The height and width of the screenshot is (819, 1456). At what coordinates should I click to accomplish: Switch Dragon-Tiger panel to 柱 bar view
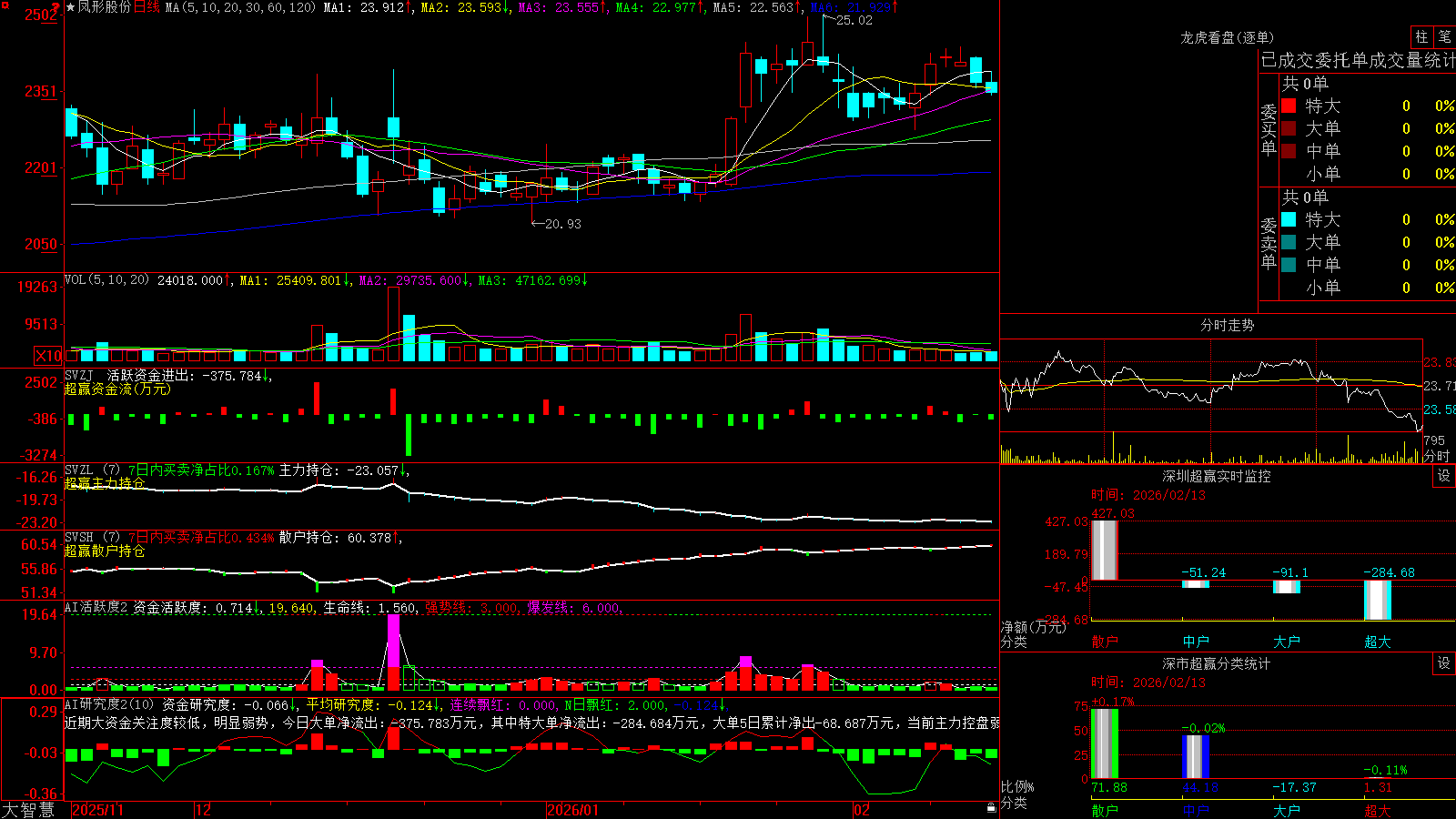pos(1421,36)
